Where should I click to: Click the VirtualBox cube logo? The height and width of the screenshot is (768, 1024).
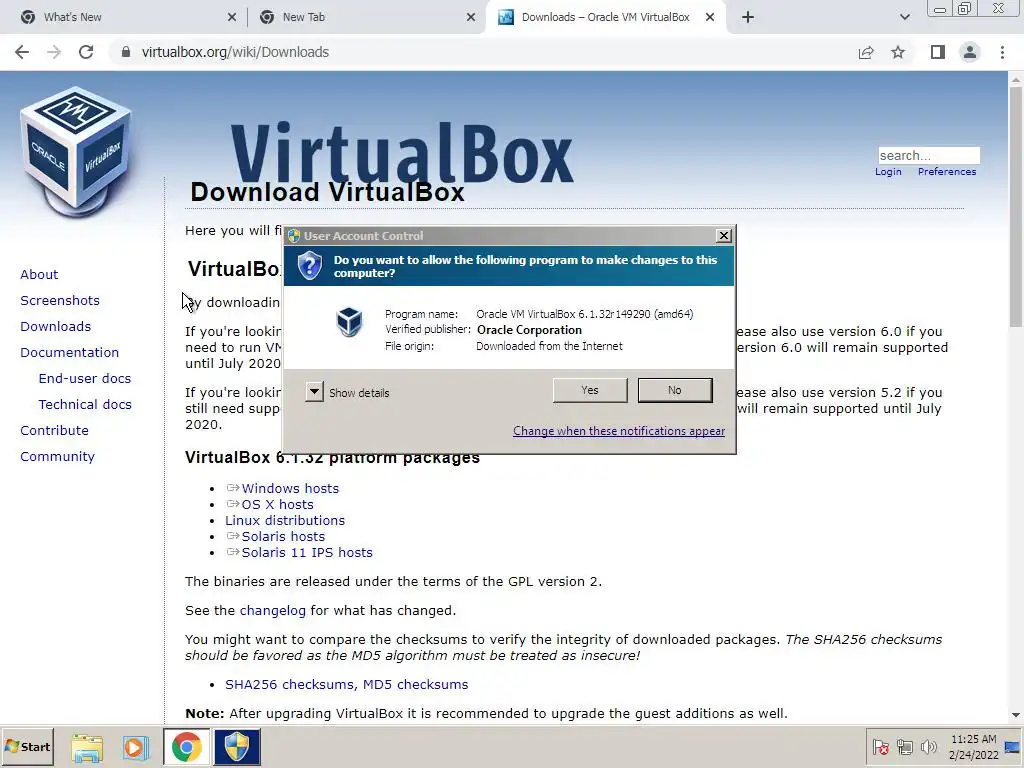pyautogui.click(x=76, y=150)
